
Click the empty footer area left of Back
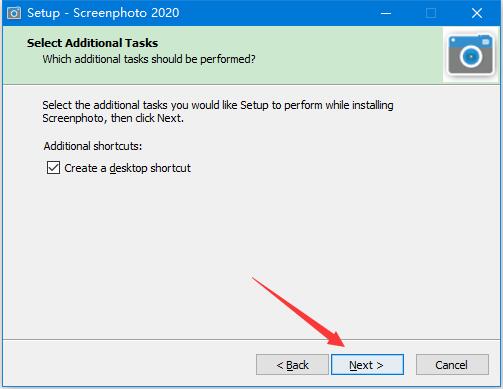click(x=128, y=364)
